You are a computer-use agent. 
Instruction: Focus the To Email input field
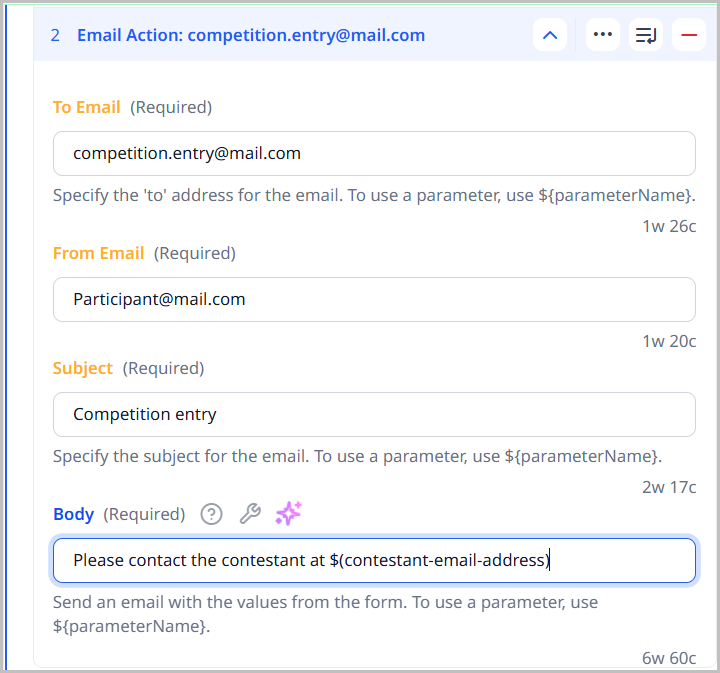tap(374, 154)
